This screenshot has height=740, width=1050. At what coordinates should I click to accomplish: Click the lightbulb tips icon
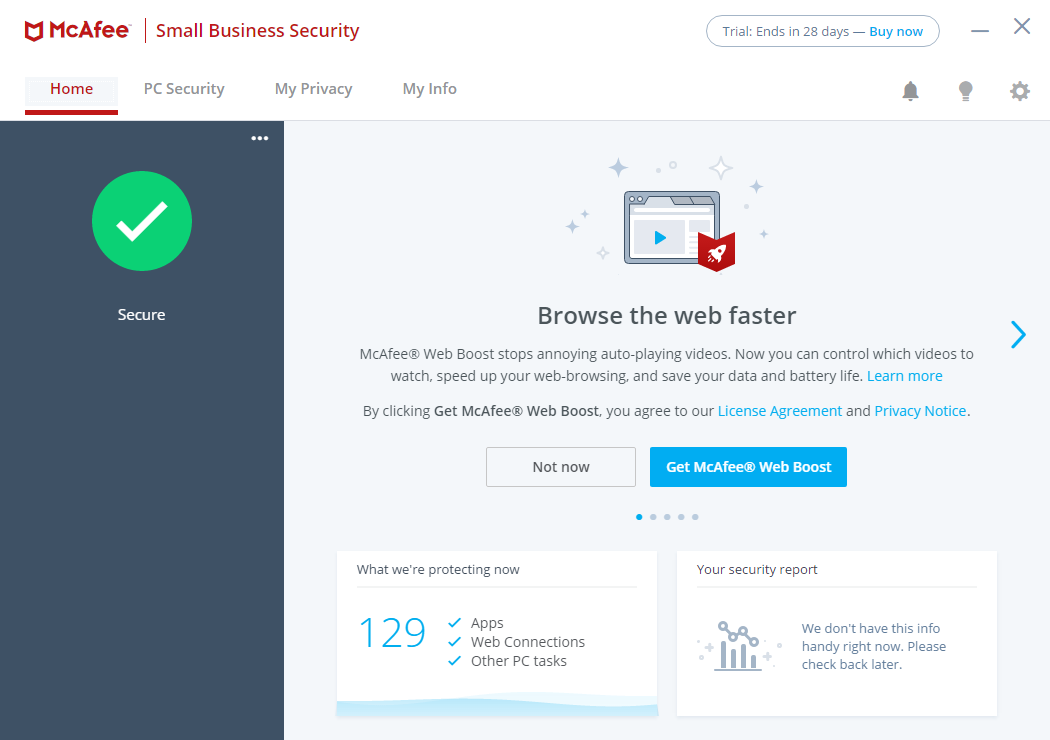(965, 91)
